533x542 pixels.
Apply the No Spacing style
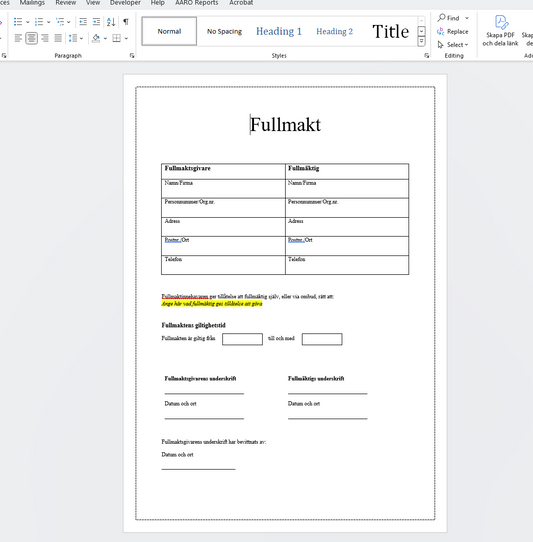(224, 31)
